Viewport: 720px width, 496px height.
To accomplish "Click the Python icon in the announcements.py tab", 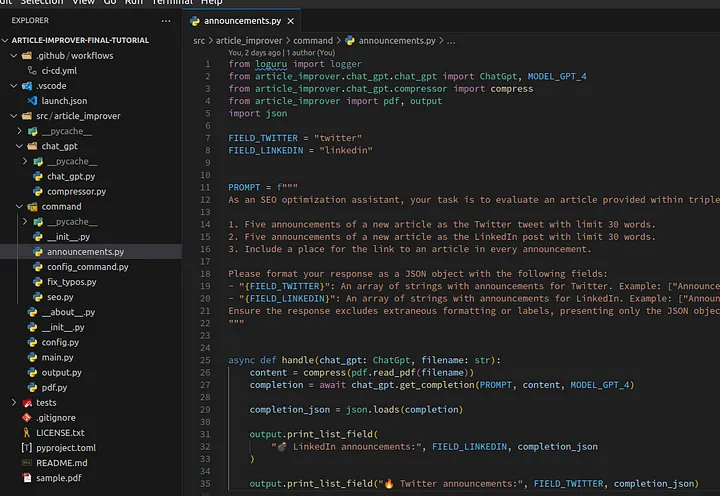I will pyautogui.click(x=195, y=21).
